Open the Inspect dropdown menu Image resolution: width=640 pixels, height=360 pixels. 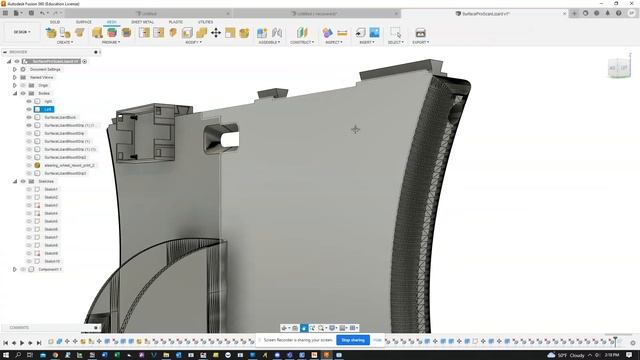point(334,42)
